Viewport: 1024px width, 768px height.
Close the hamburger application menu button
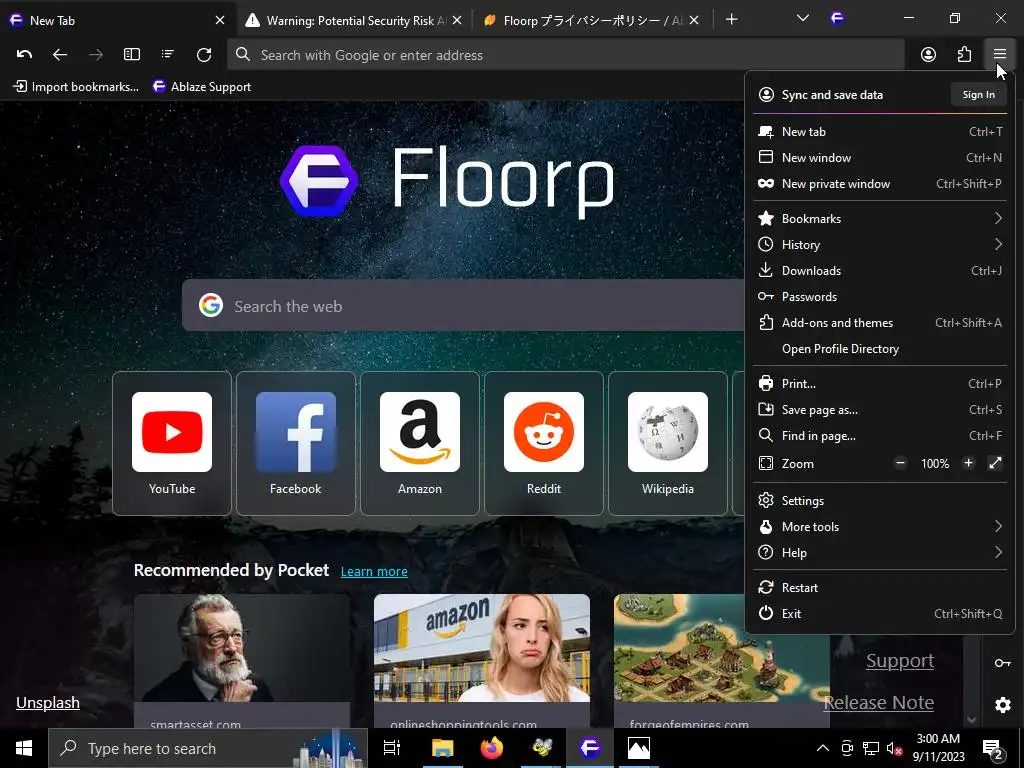pyautogui.click(x=1000, y=55)
